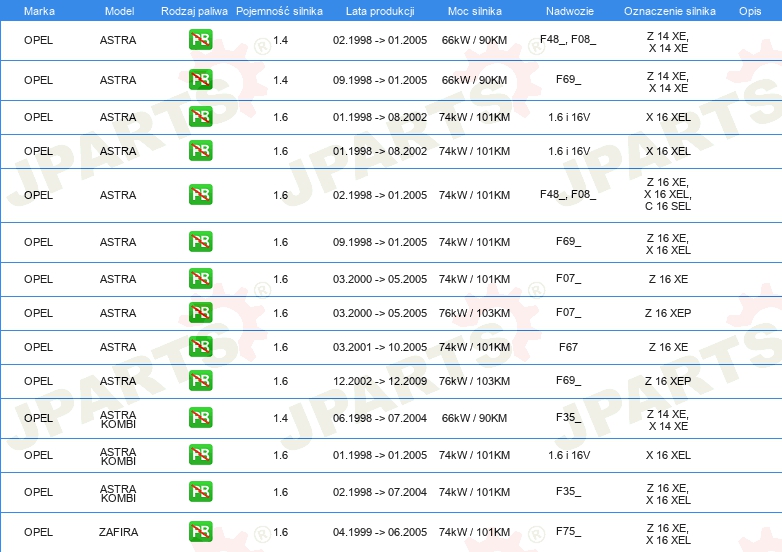Click the Model column header
The image size is (782, 552).
119,11
